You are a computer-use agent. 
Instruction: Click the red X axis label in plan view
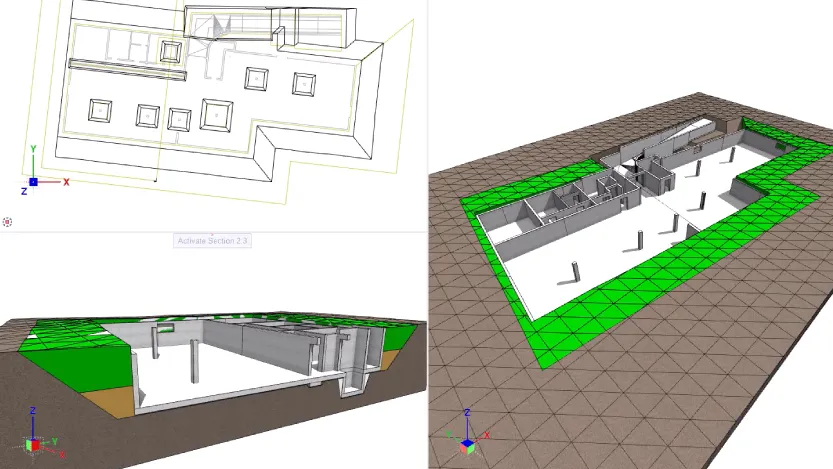click(66, 182)
